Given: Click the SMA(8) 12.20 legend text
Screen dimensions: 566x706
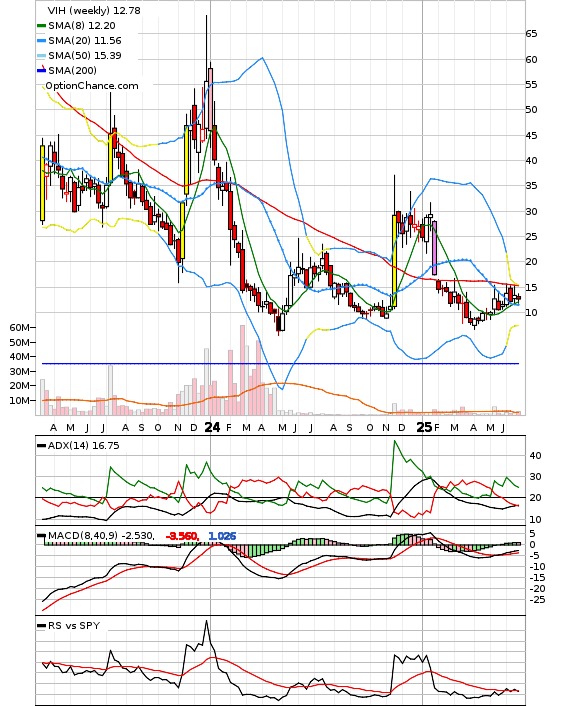Looking at the screenshot, I should [82, 26].
